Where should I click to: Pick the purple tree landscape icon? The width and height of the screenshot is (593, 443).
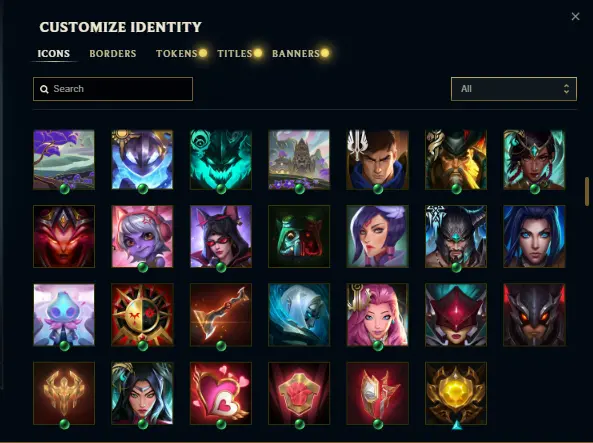point(64,160)
